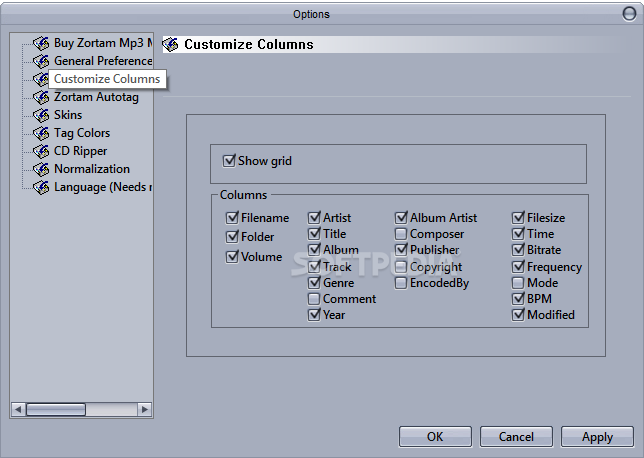Click the OK button

tap(435, 437)
